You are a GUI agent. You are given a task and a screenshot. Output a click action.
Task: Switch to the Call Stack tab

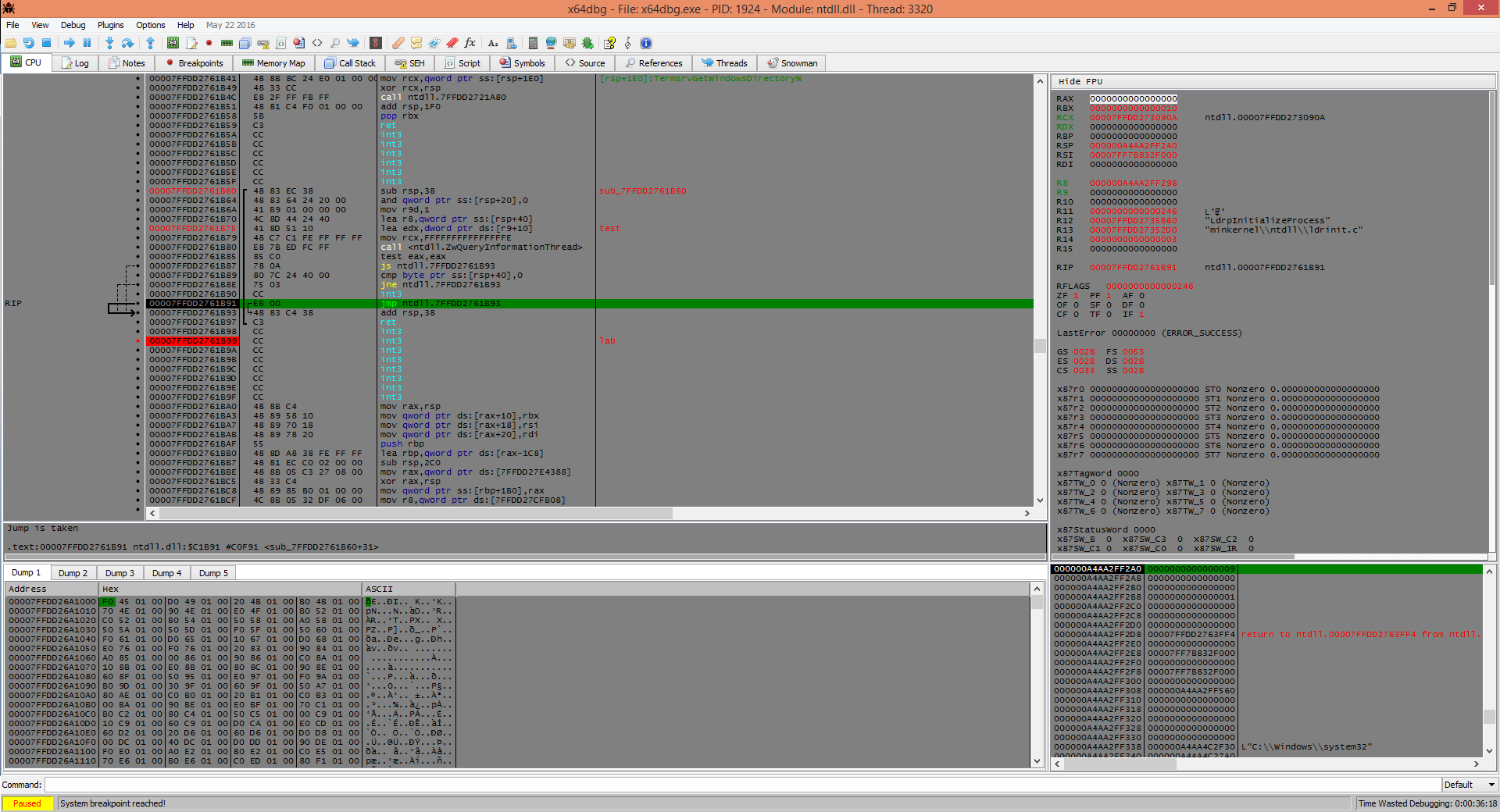click(x=349, y=63)
